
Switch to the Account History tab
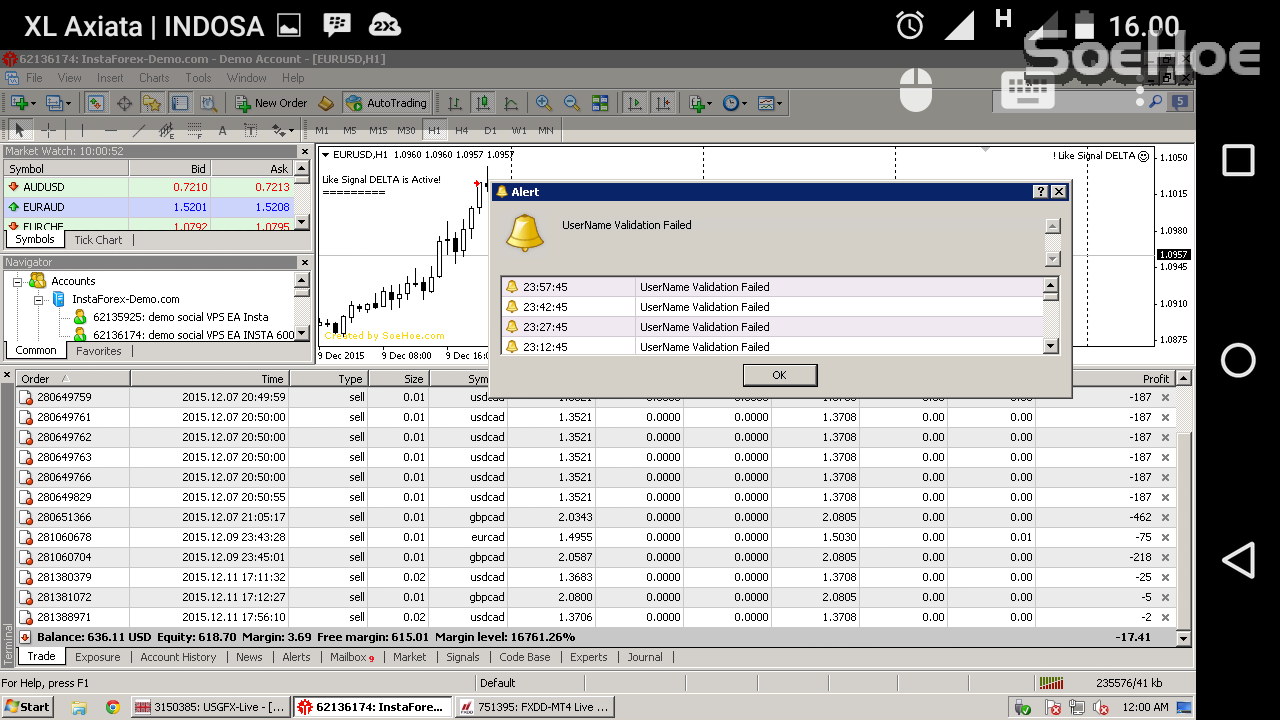point(177,657)
